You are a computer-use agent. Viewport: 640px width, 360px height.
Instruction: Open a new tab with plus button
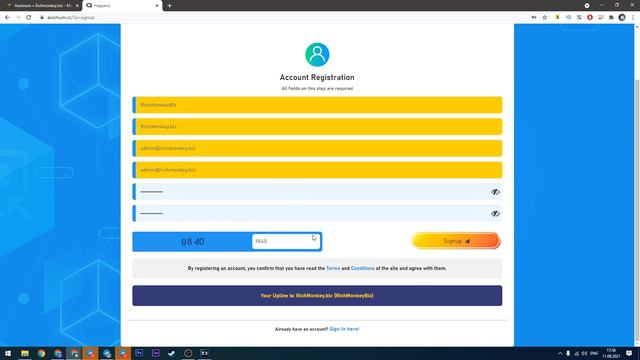coord(169,6)
